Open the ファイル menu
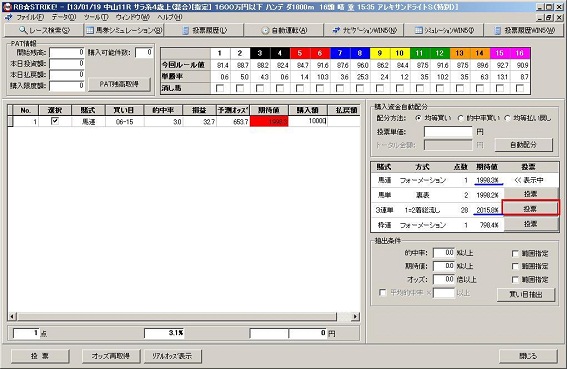This screenshot has height=369, width=567. point(30,17)
